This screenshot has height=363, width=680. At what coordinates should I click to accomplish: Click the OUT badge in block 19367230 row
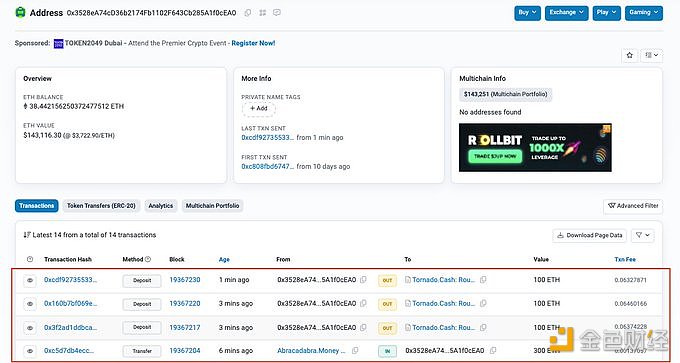387,281
